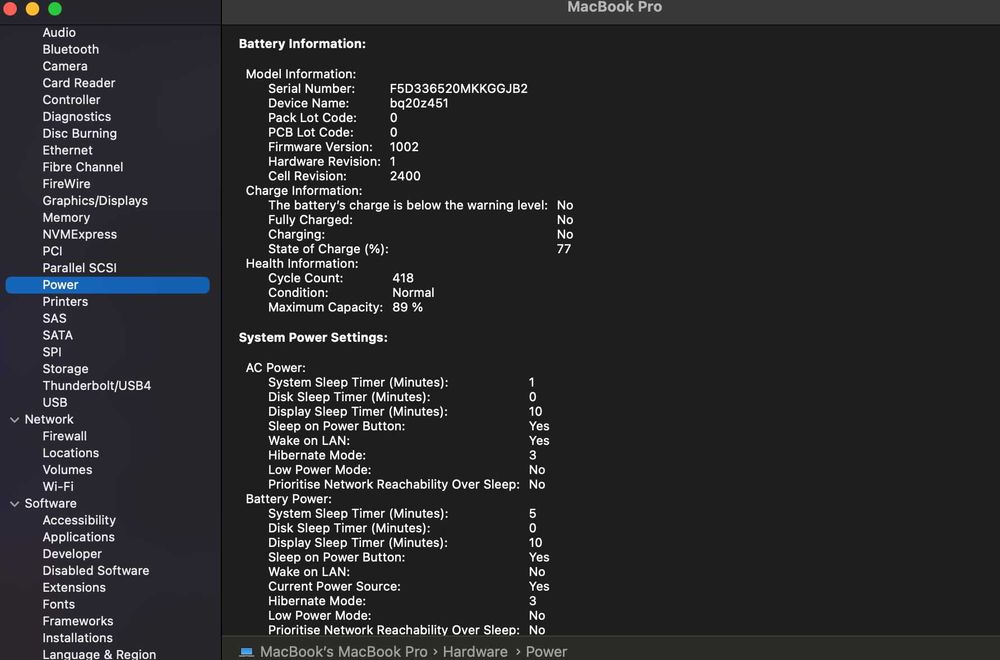Show the Memory information page
This screenshot has height=660, width=1000.
(66, 218)
